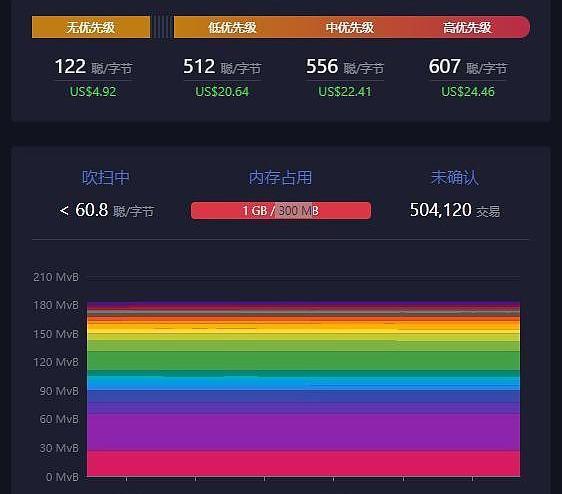The image size is (562, 494).
Task: Click the US$24.46 fee estimate
Action: click(x=468, y=92)
